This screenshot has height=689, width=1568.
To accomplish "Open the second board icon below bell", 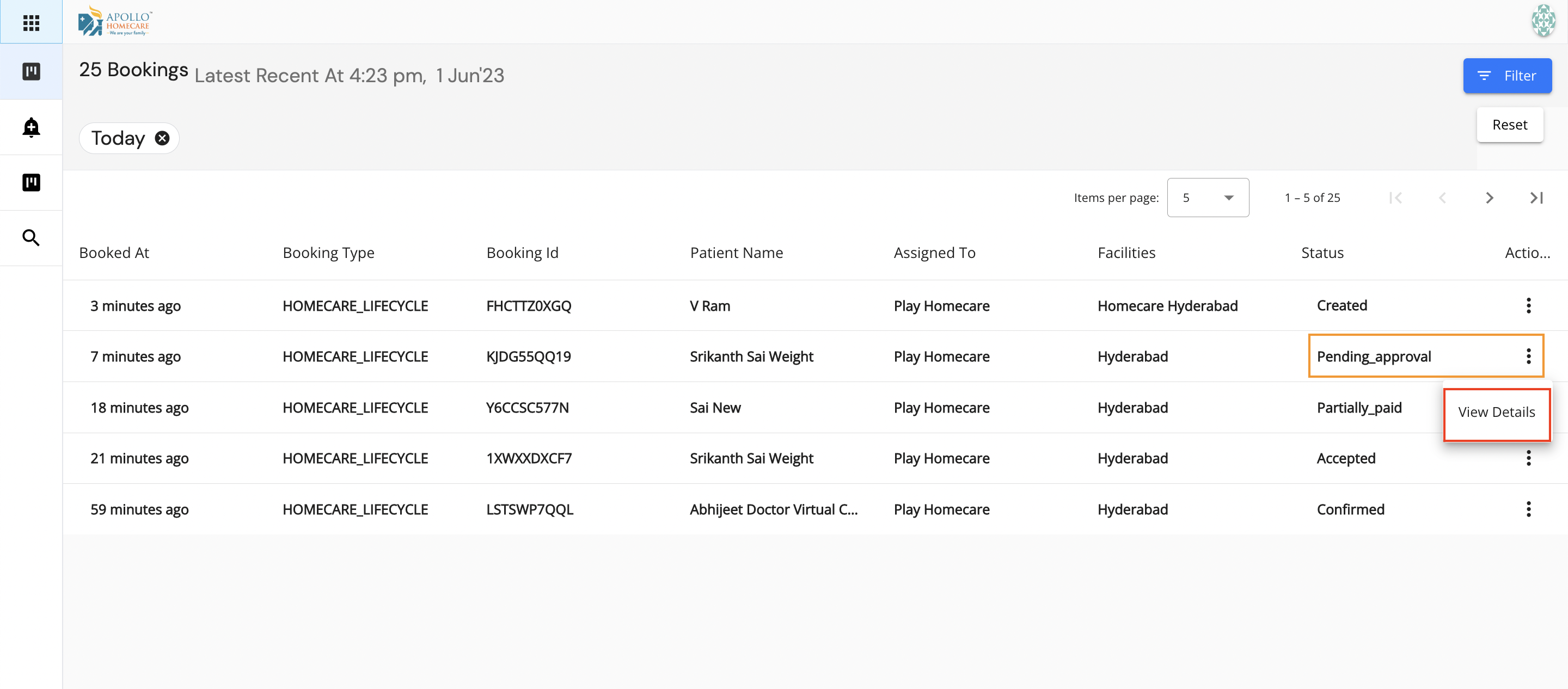I will click(31, 182).
